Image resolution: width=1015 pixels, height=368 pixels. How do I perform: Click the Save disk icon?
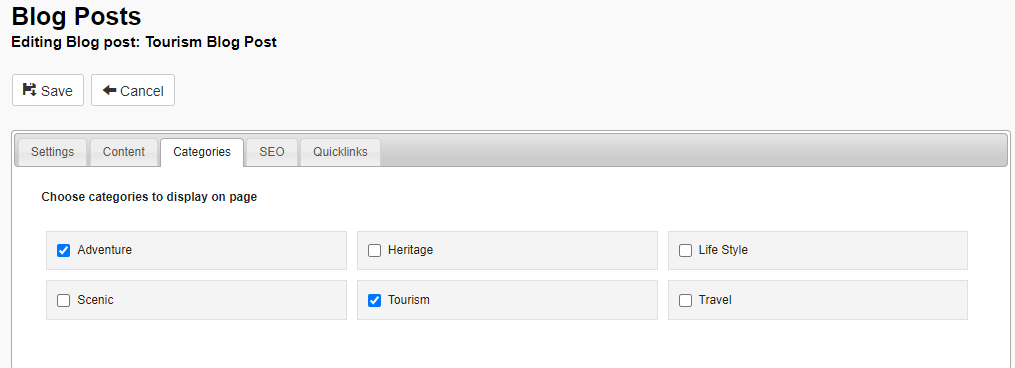coord(30,90)
